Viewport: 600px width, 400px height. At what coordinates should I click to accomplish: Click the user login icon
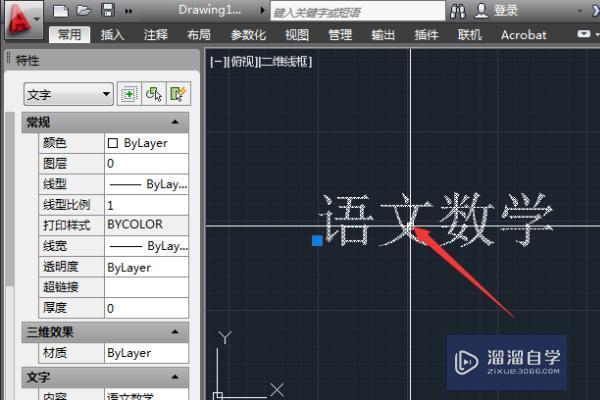[x=481, y=11]
